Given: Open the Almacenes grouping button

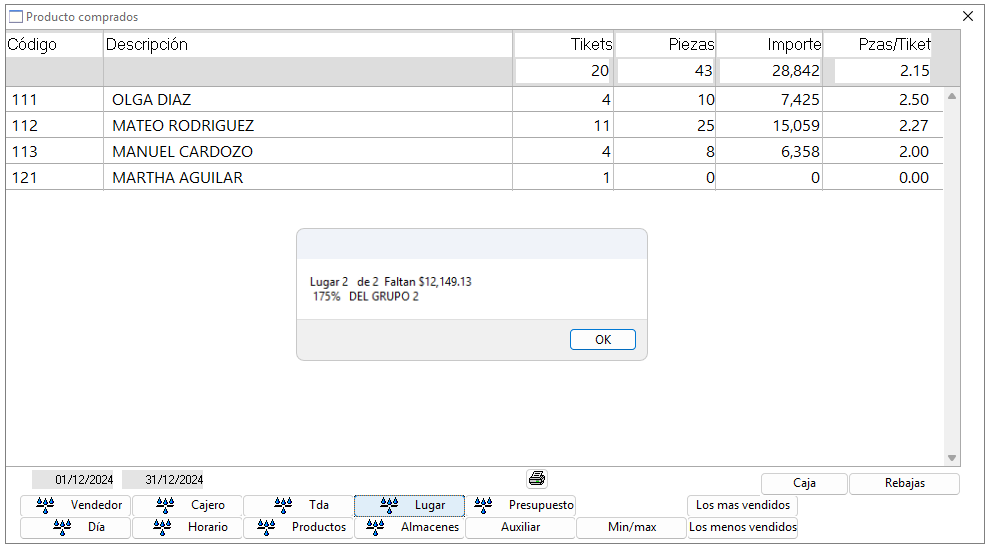Looking at the screenshot, I should click(x=409, y=528).
